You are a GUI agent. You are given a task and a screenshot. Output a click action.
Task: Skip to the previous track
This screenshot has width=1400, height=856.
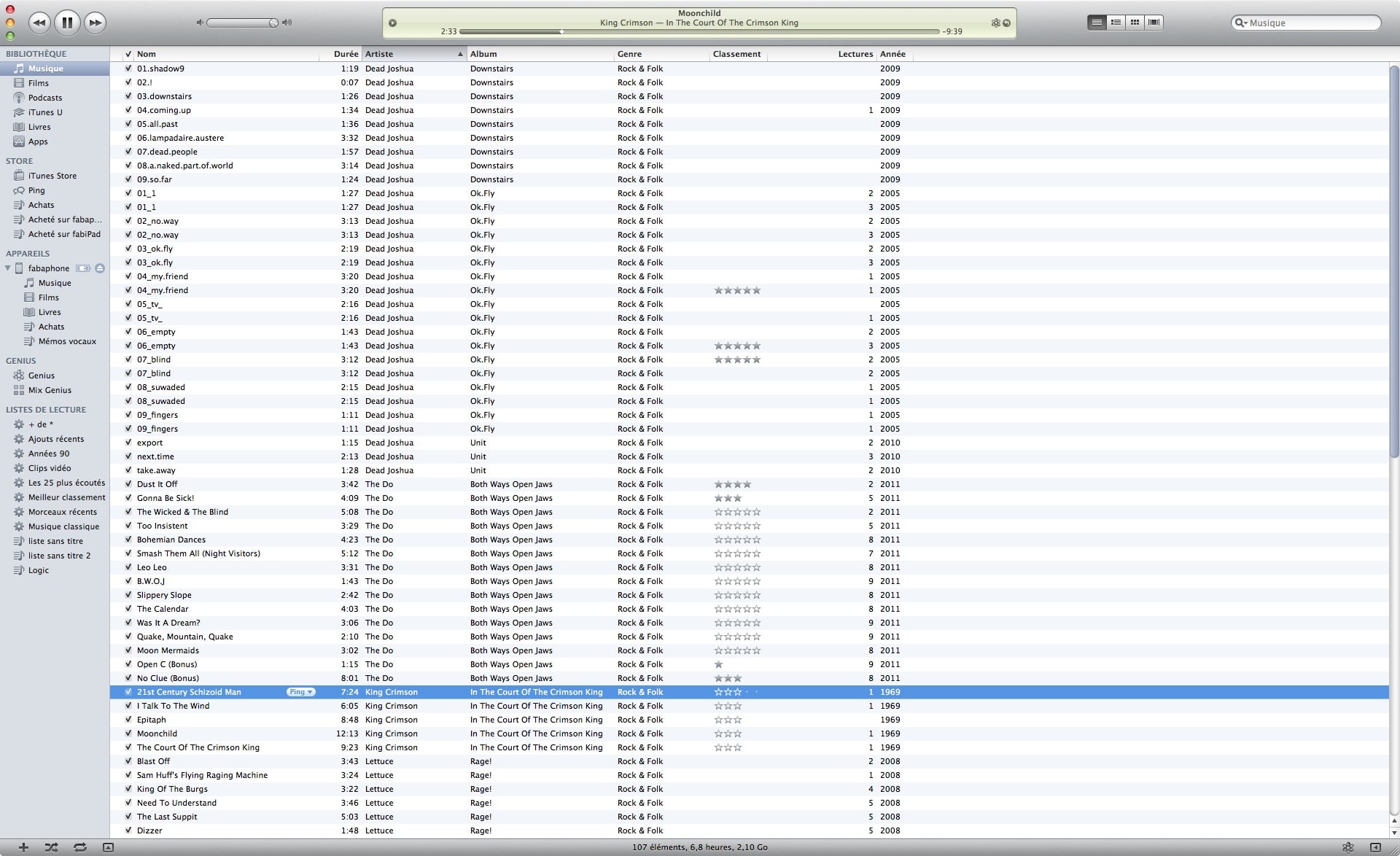[x=39, y=23]
